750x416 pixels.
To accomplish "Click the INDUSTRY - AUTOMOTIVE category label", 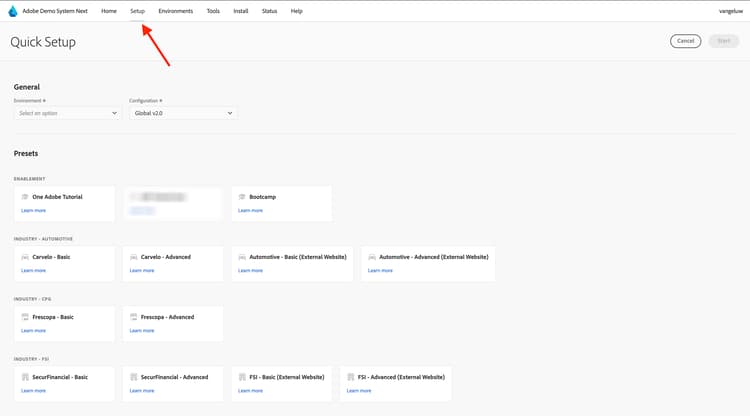I will tap(44, 239).
